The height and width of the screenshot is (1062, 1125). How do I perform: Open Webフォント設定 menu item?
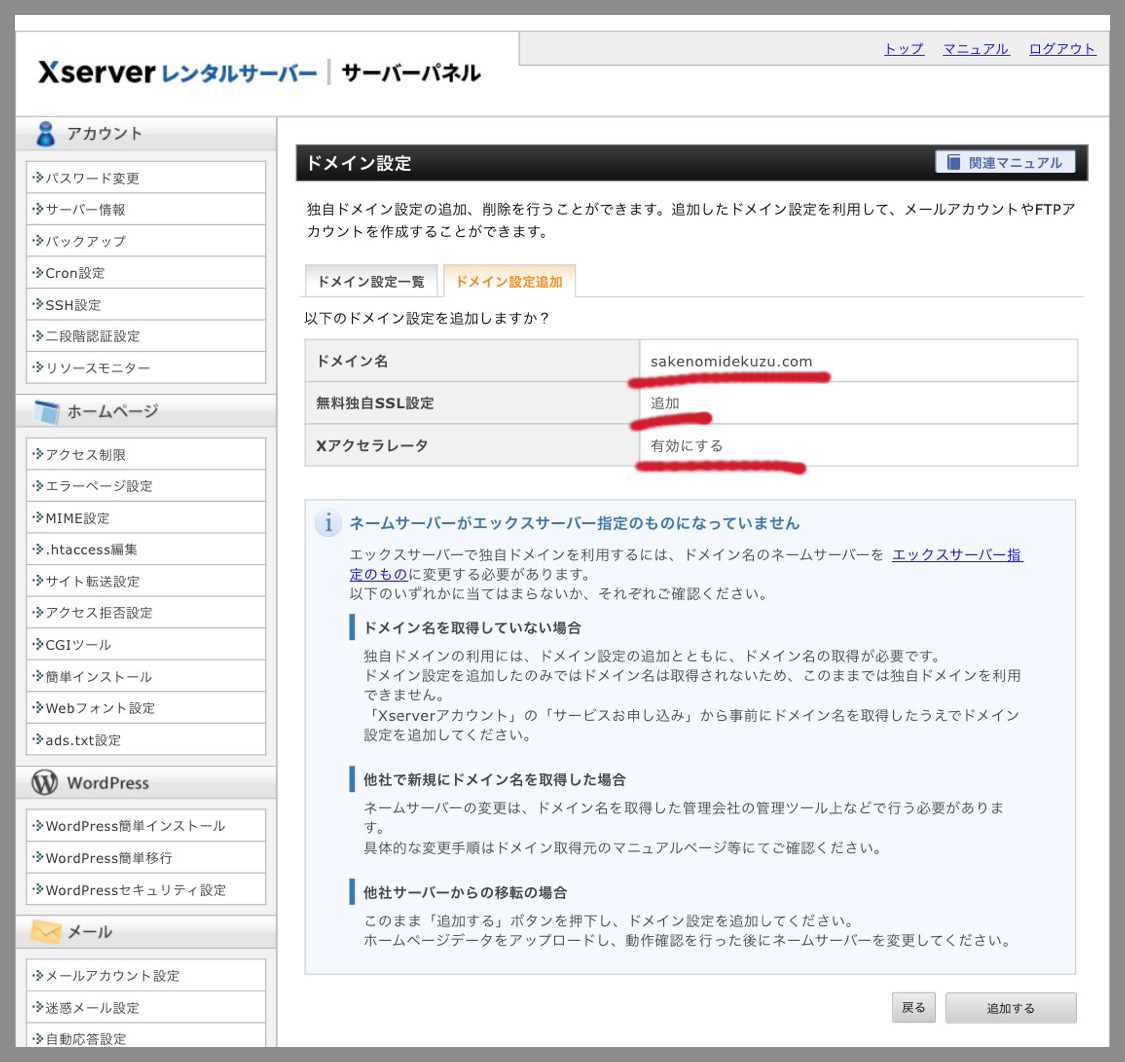tap(146, 708)
